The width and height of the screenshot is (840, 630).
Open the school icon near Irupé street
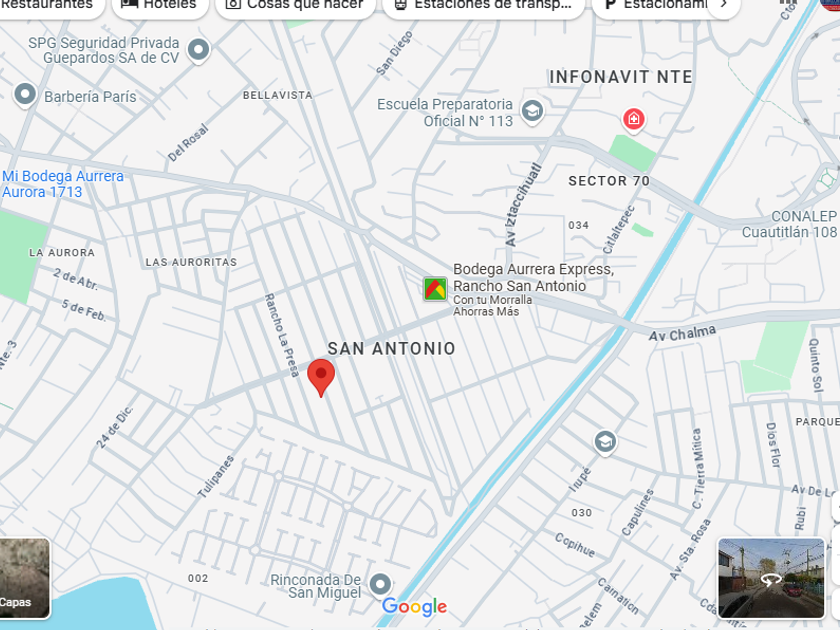click(x=605, y=442)
